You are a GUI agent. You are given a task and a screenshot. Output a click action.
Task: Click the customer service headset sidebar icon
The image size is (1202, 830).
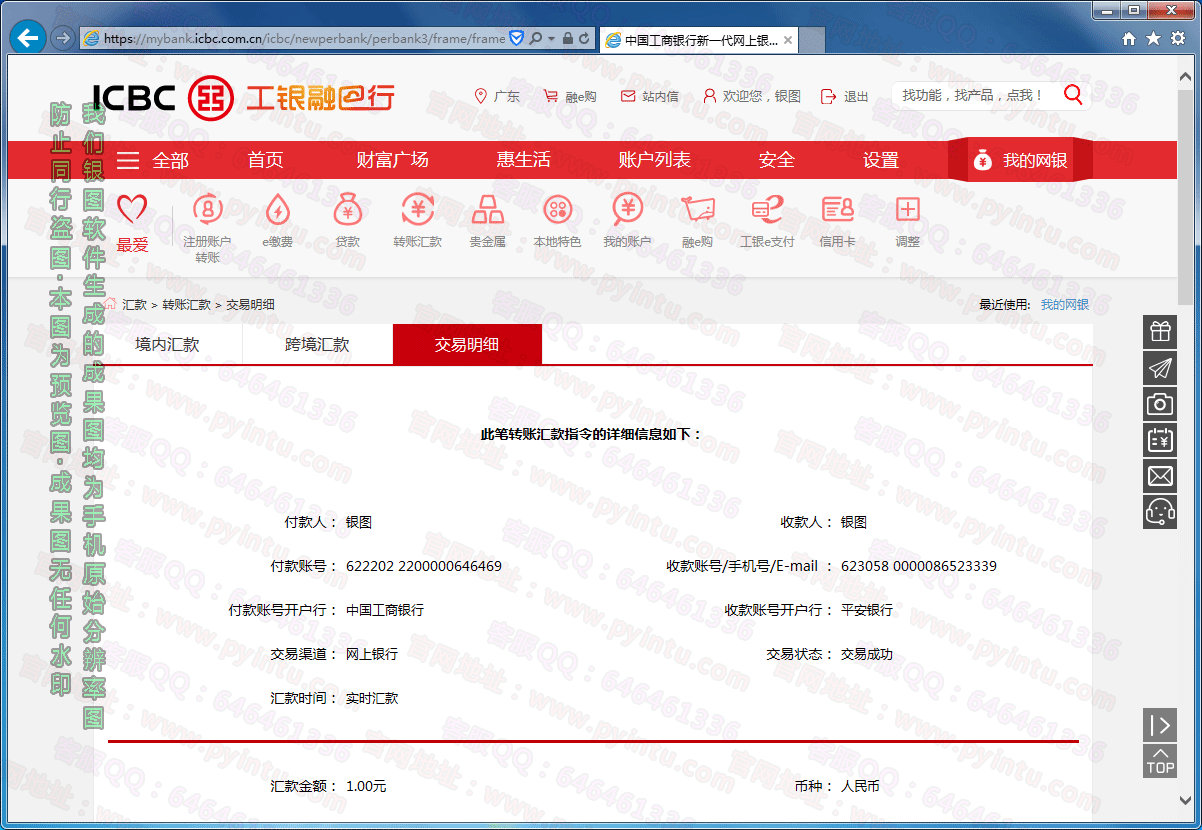[1160, 511]
